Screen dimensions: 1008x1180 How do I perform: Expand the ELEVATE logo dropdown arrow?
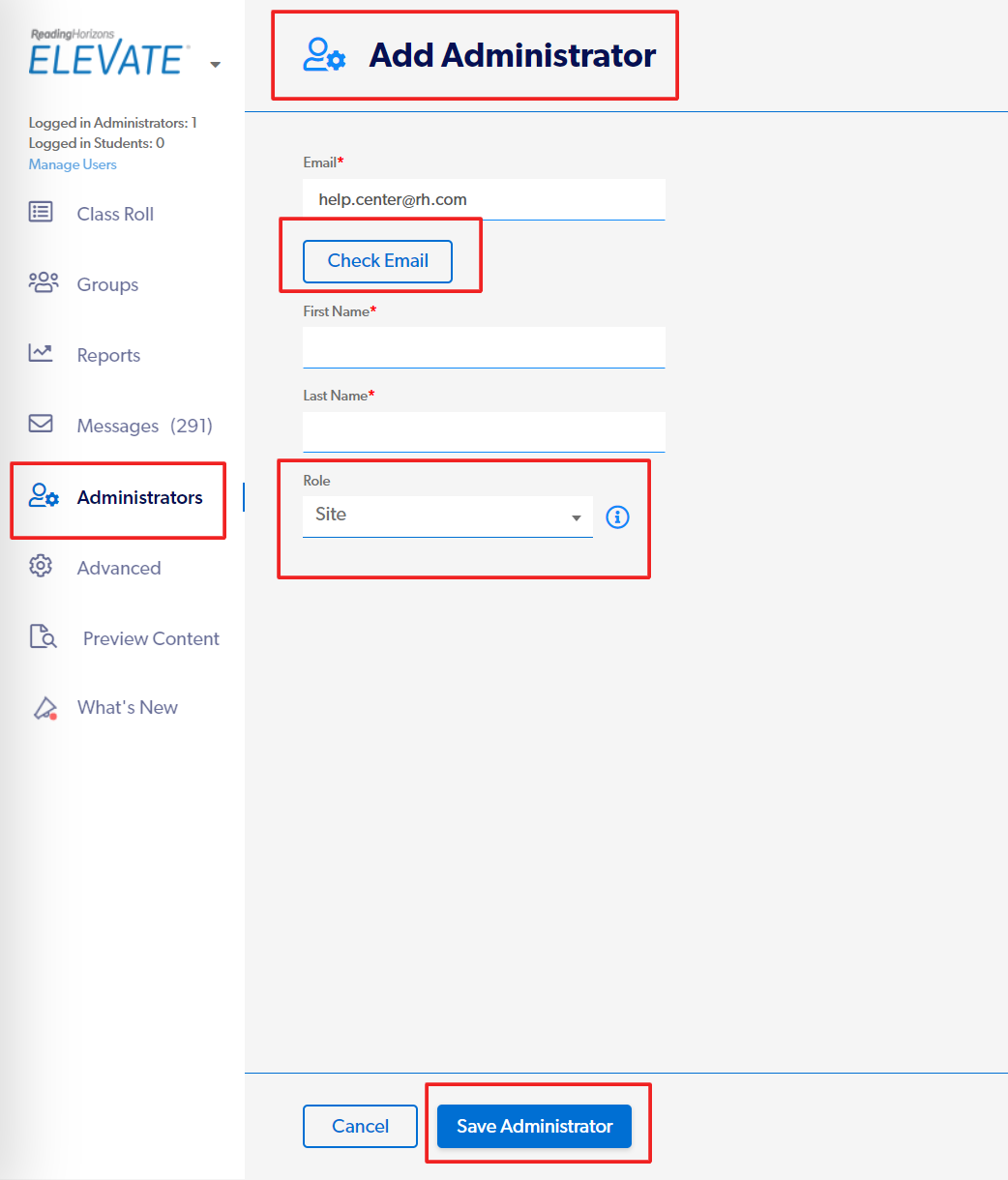click(215, 63)
